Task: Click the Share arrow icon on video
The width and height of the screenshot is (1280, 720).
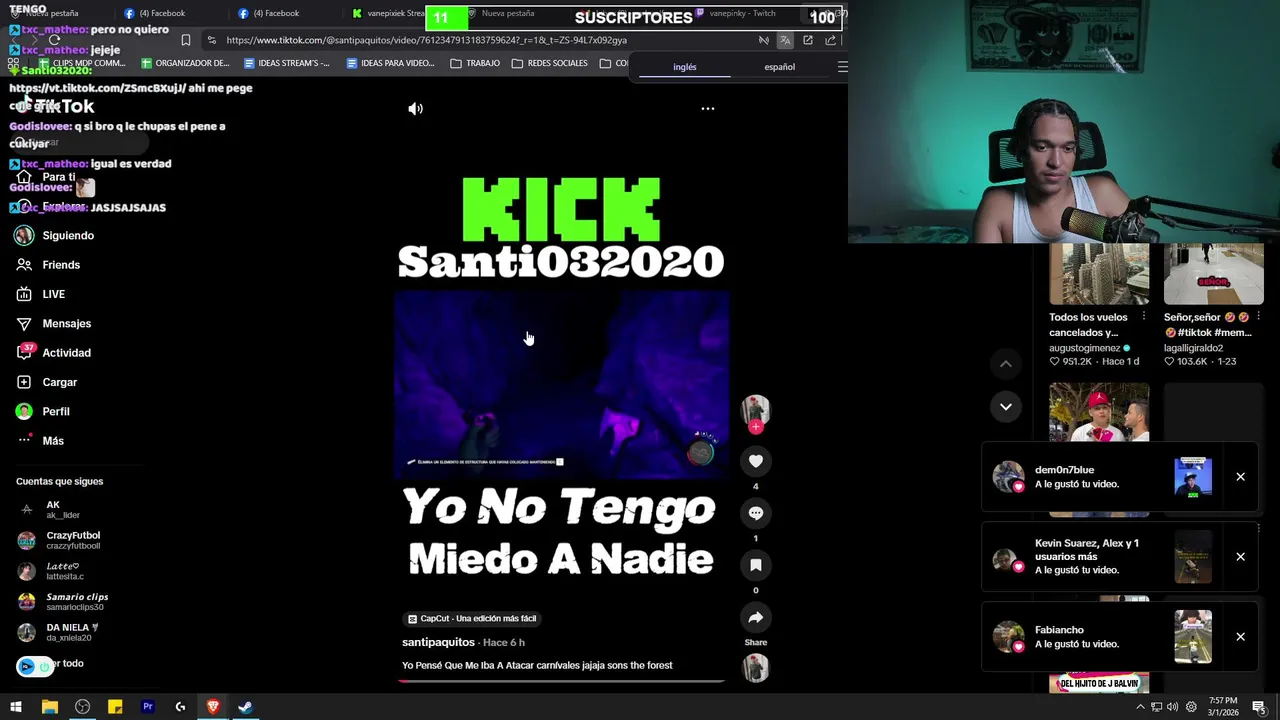Action: coord(755,617)
